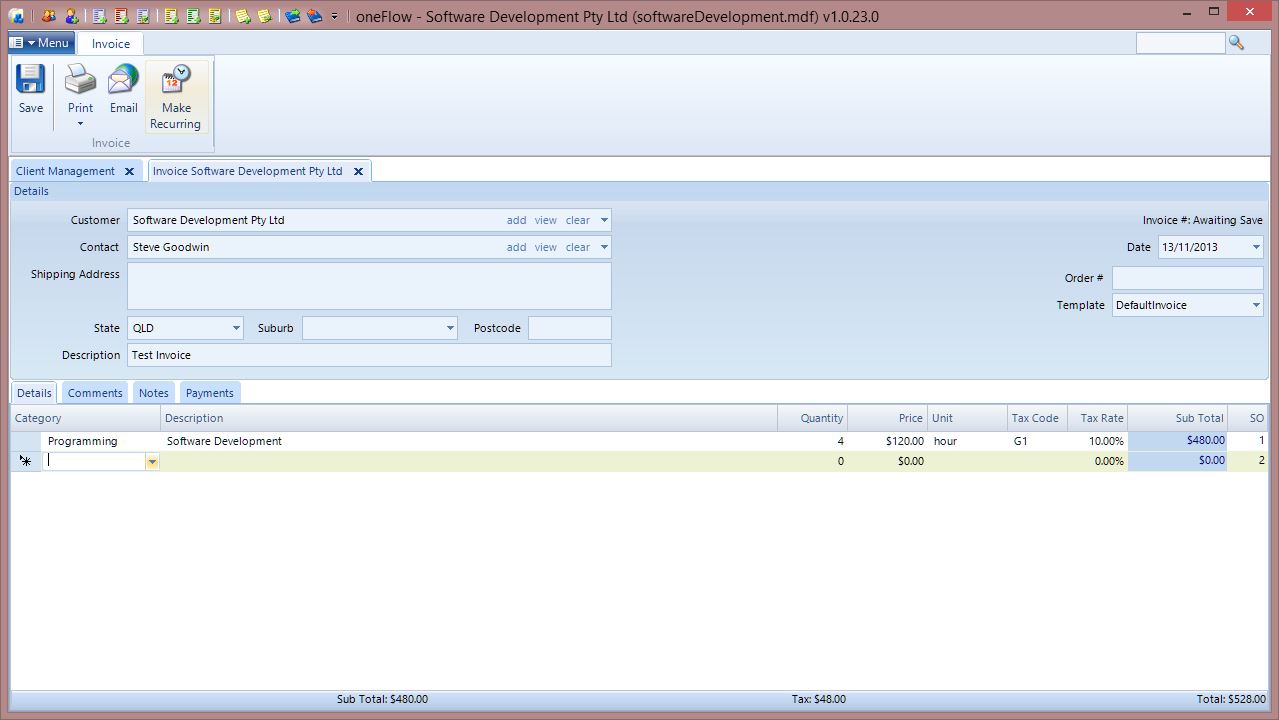Click the blue document with checkmark quick icon

click(143, 16)
